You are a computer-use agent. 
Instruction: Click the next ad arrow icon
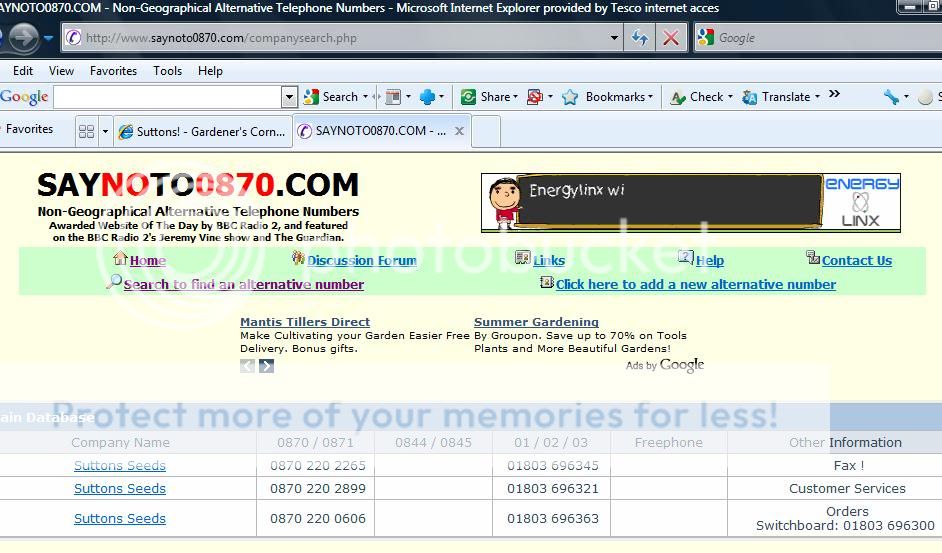coord(266,366)
